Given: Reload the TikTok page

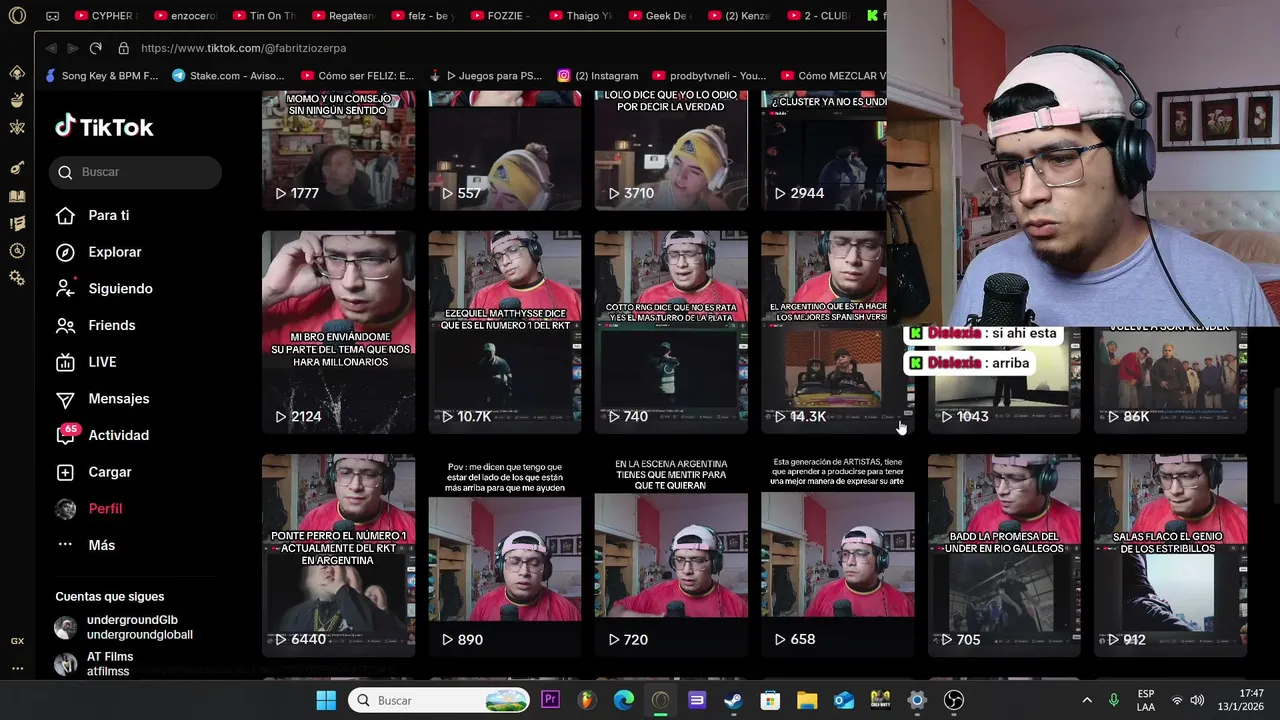Looking at the screenshot, I should (95, 48).
